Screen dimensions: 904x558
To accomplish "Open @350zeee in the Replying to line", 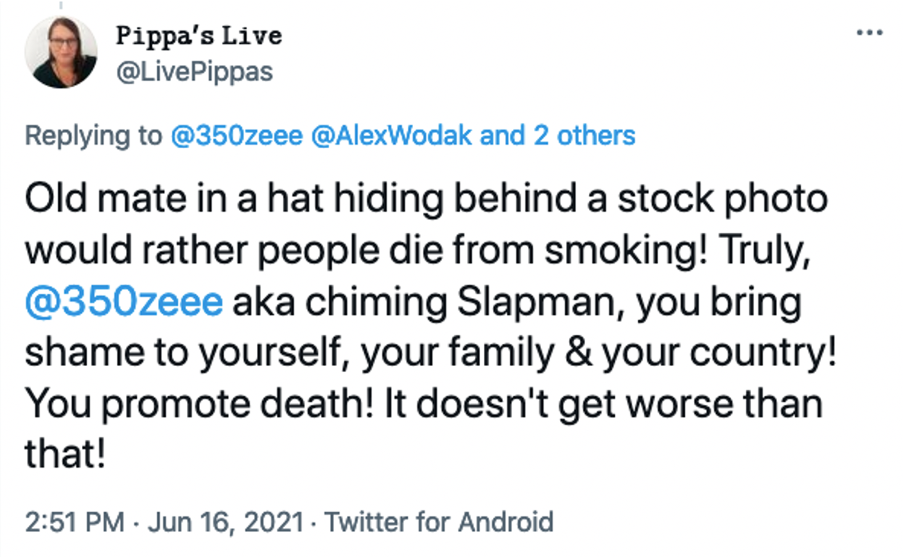I will 236,136.
